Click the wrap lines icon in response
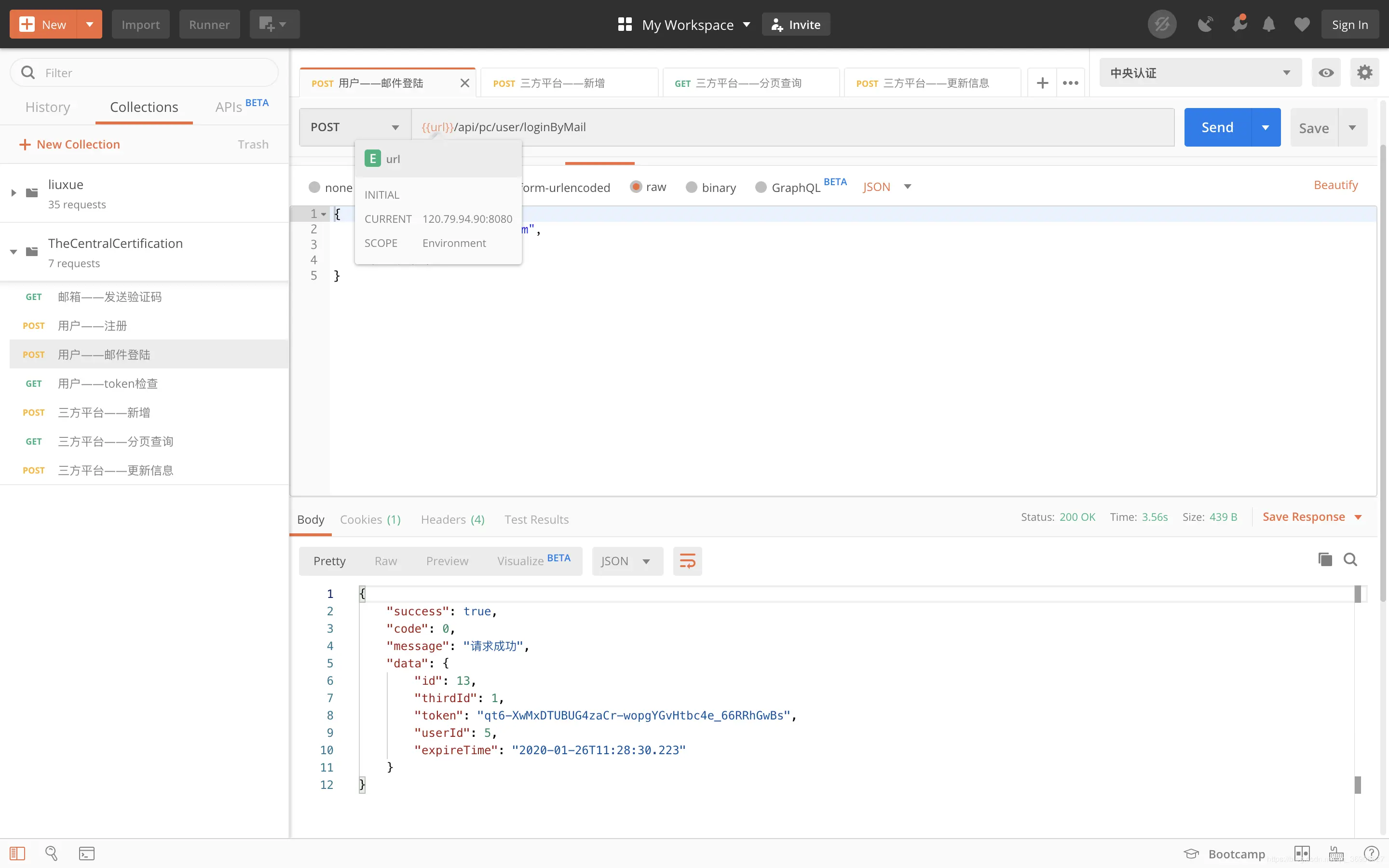Viewport: 1389px width, 868px height. coord(687,561)
